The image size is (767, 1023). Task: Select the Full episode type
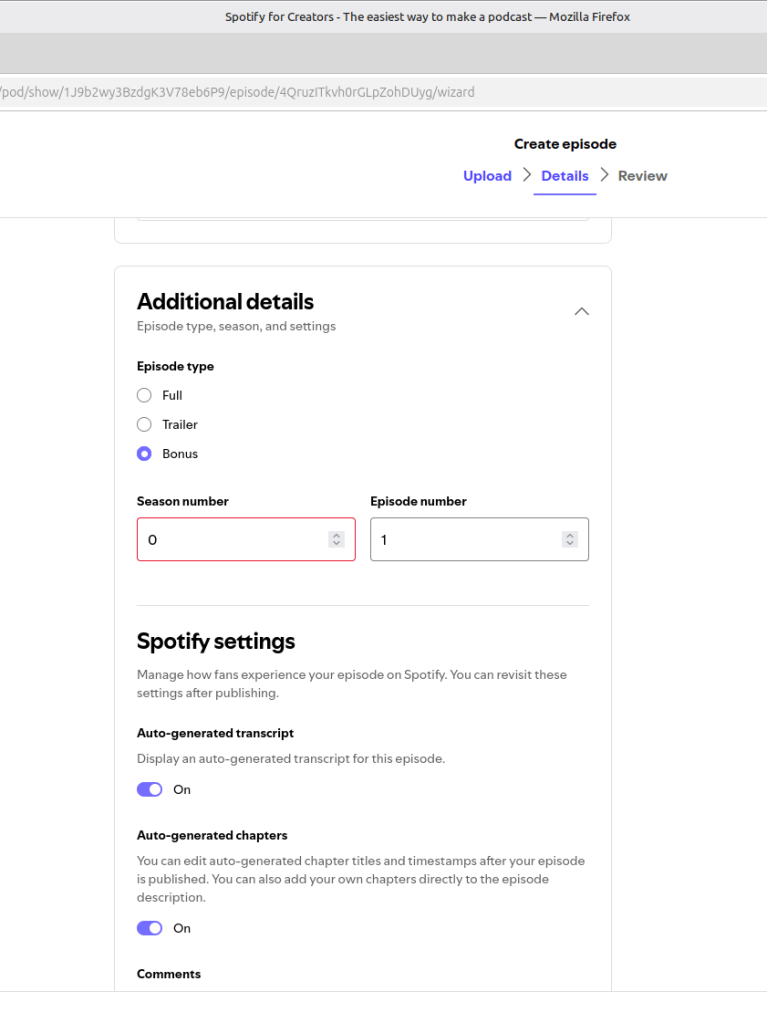[x=144, y=395]
